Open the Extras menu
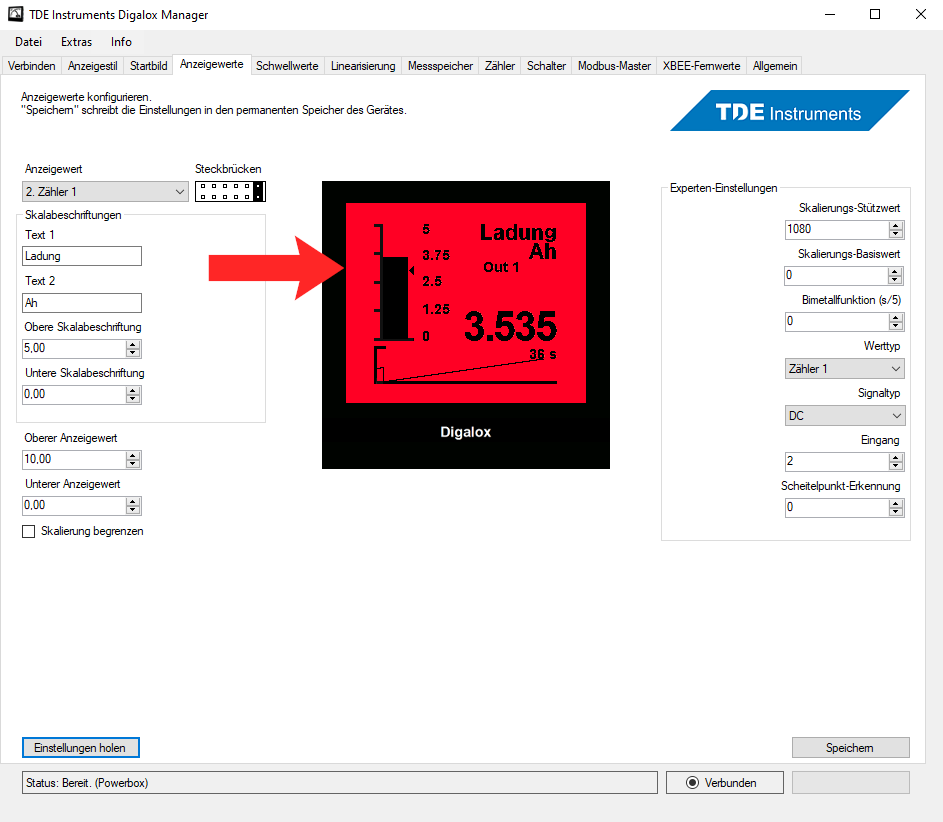 (x=76, y=42)
